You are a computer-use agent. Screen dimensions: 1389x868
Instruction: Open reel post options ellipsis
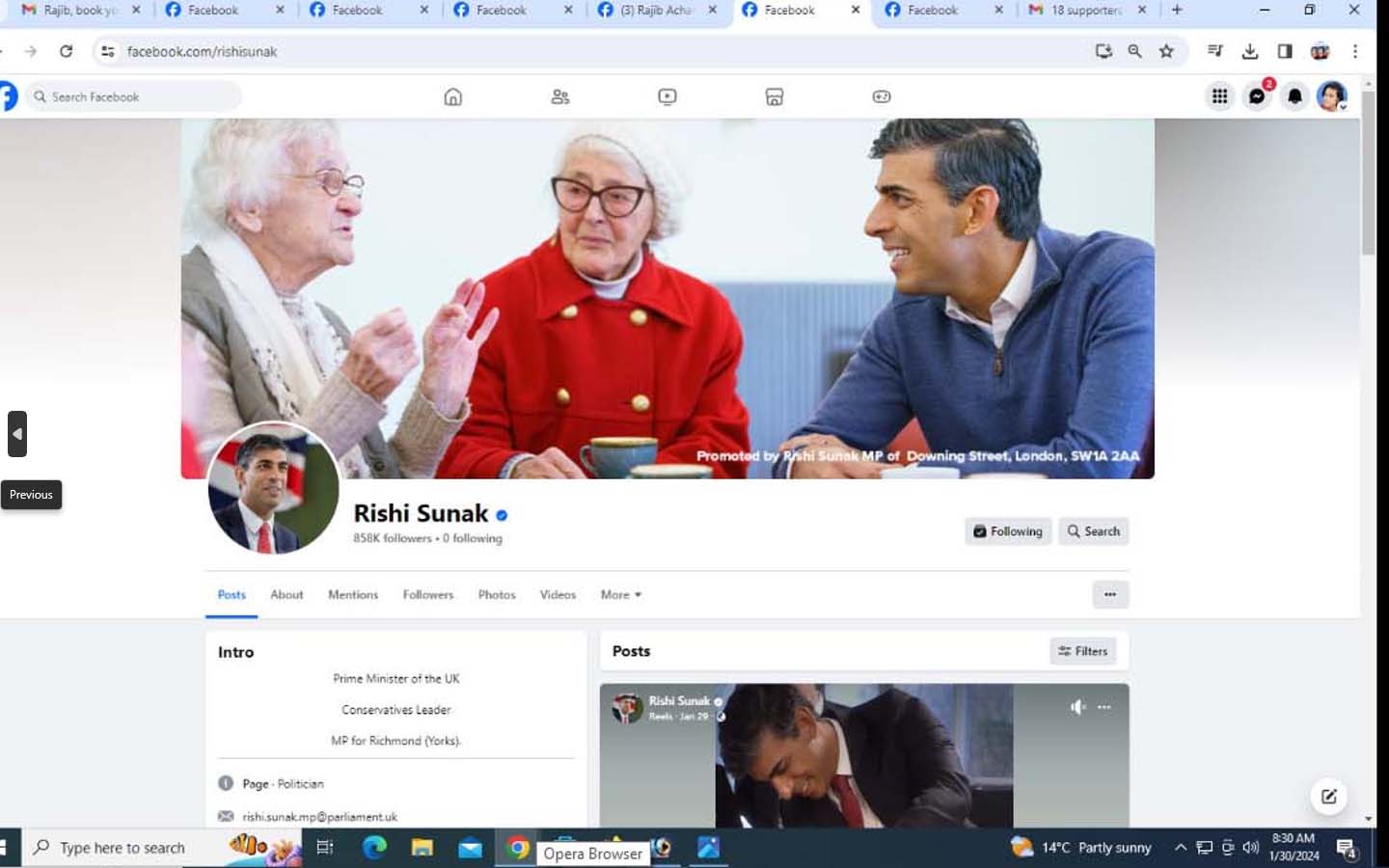click(1104, 707)
